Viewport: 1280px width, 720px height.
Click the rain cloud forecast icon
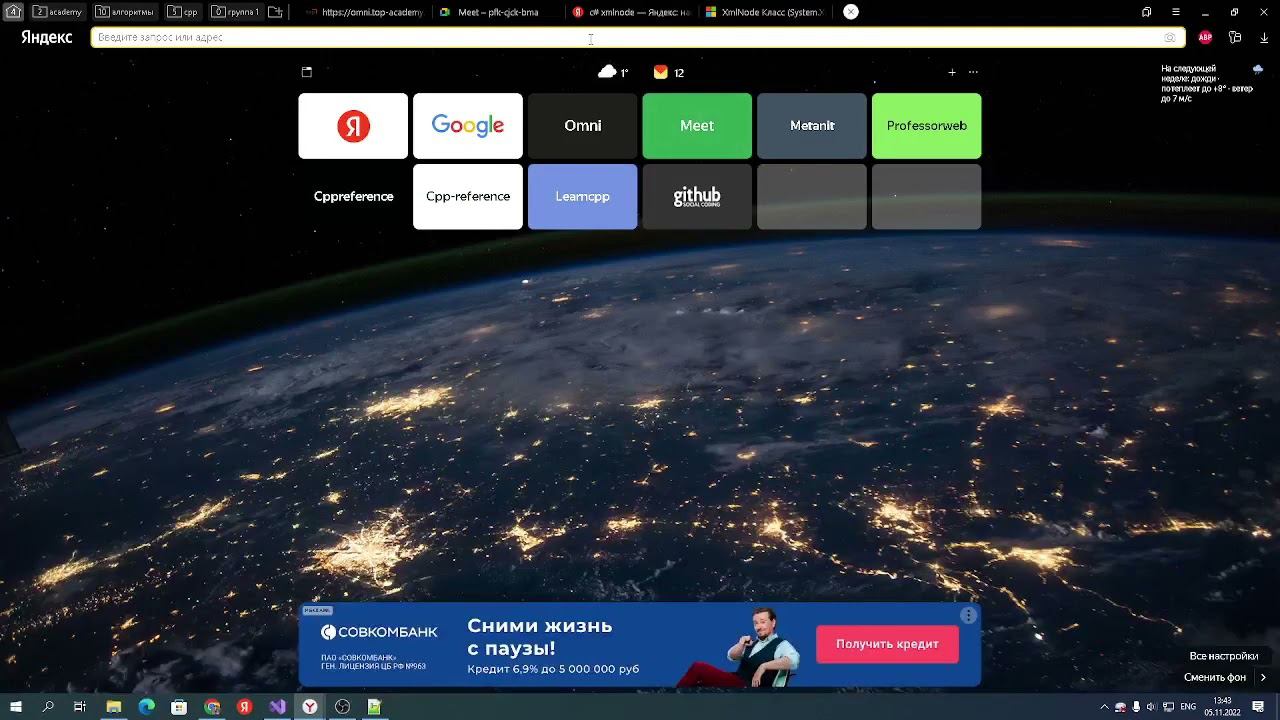tap(1258, 69)
